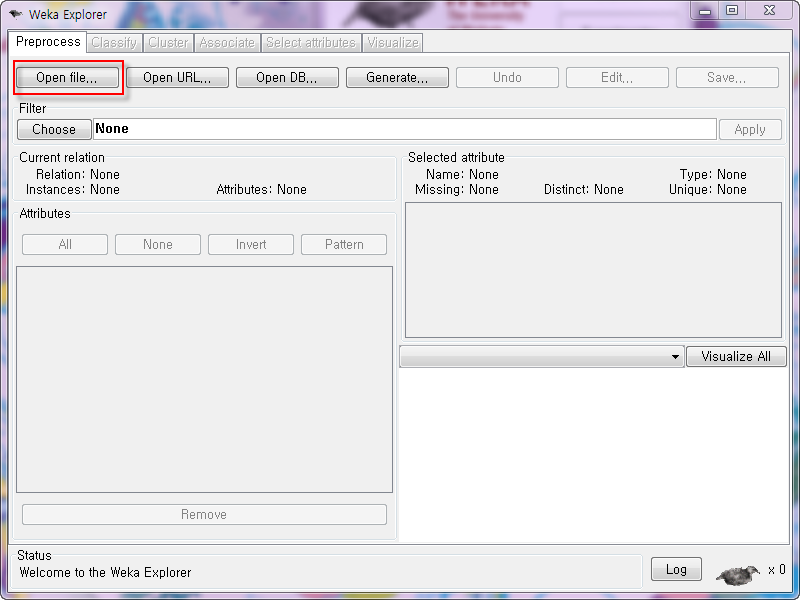Image resolution: width=800 pixels, height=600 pixels.
Task: Click the Open file... button
Action: 67,78
